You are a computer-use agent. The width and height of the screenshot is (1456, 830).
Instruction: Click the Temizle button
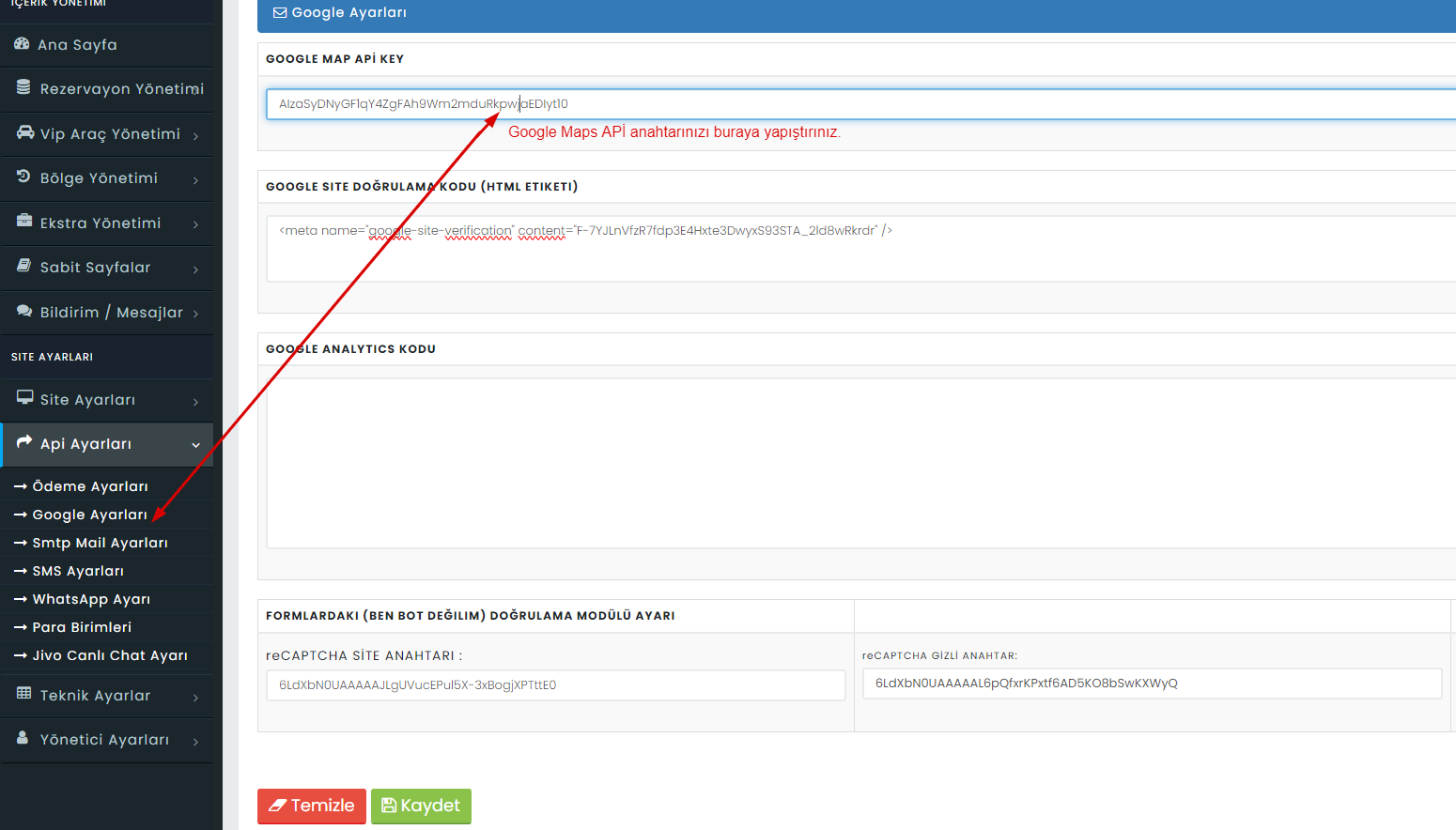point(312,806)
